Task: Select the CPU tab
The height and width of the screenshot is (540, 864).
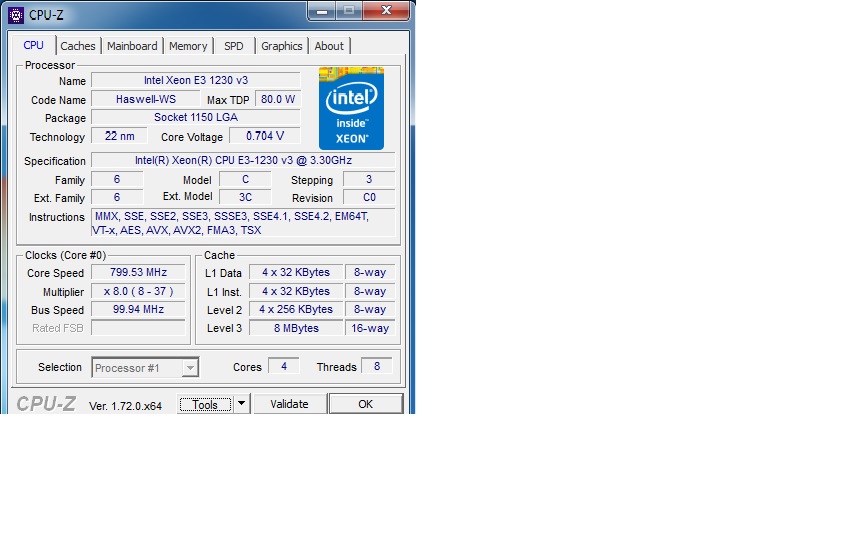Action: click(x=33, y=45)
